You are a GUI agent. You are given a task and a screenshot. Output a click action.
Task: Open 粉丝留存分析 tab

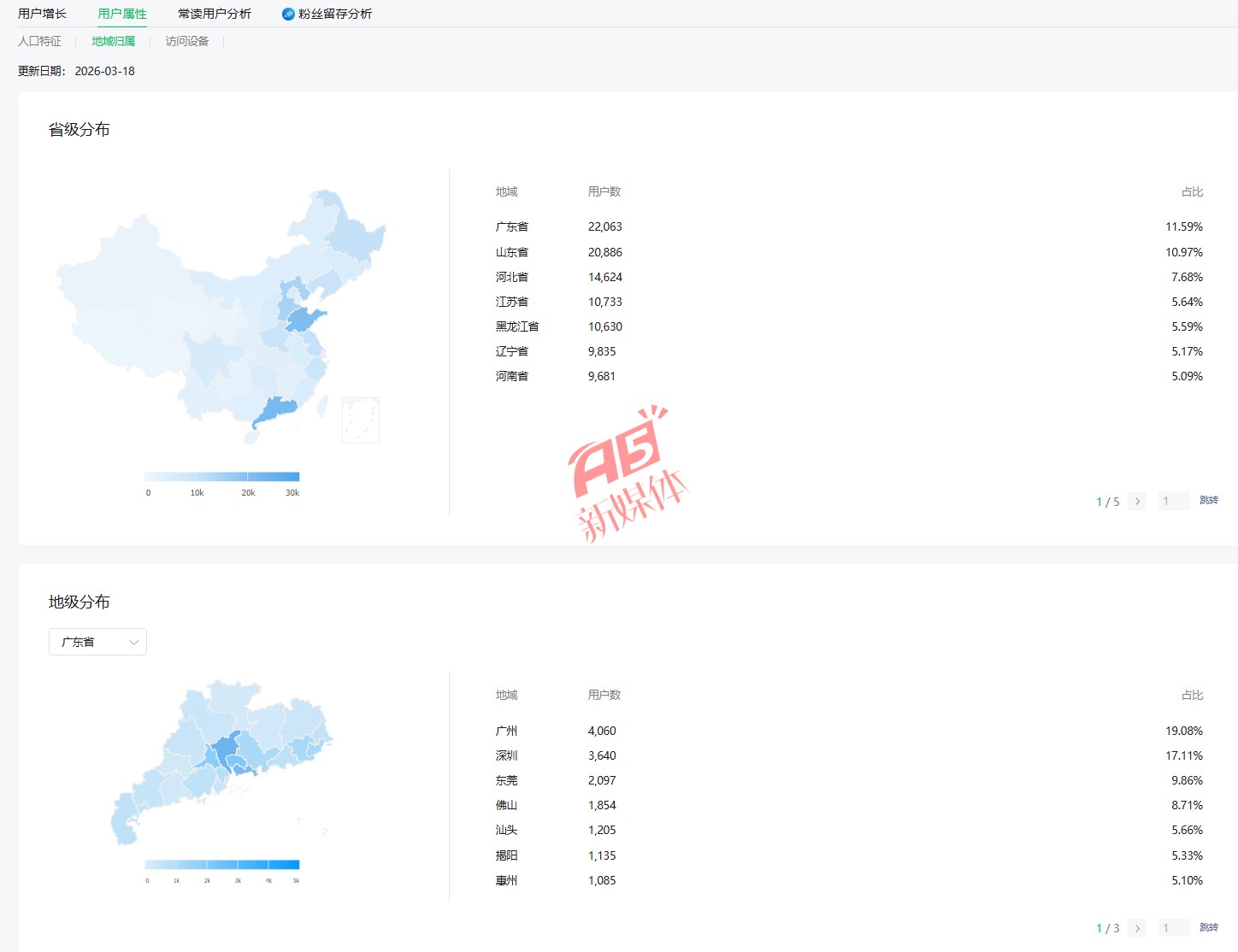pyautogui.click(x=334, y=14)
